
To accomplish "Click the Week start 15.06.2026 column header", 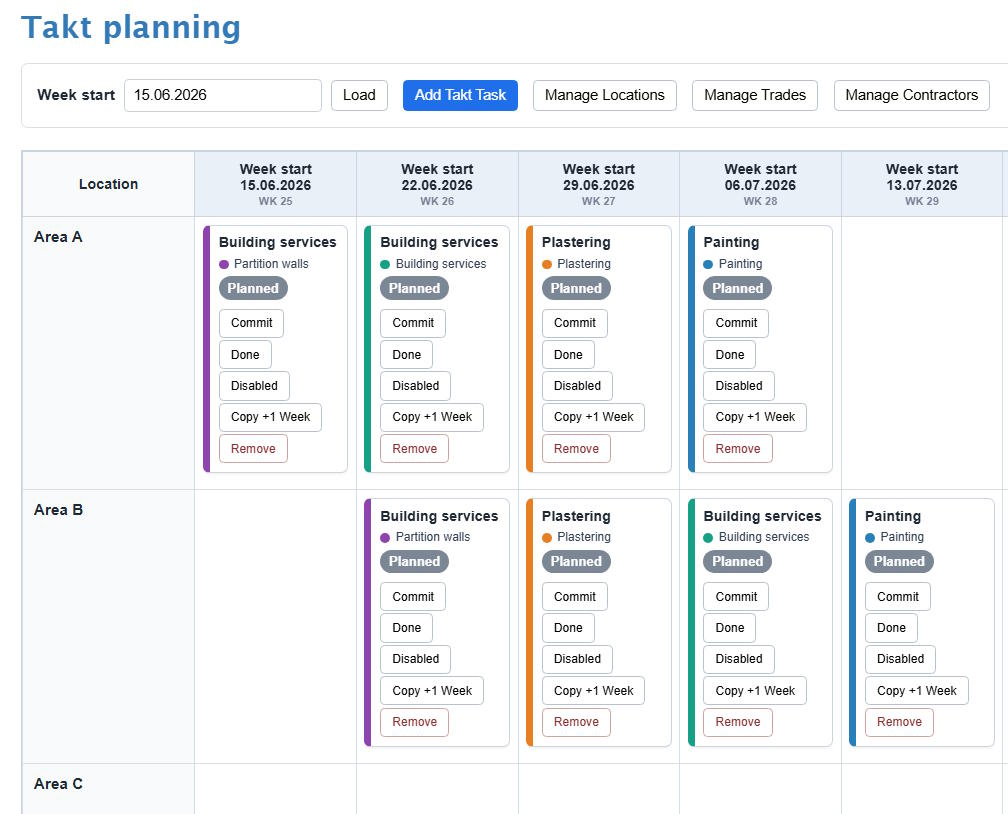I will pyautogui.click(x=275, y=185).
